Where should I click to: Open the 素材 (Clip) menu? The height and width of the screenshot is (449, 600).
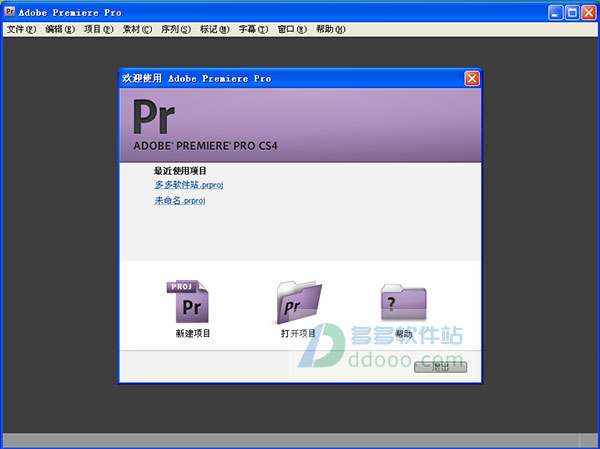(x=137, y=29)
